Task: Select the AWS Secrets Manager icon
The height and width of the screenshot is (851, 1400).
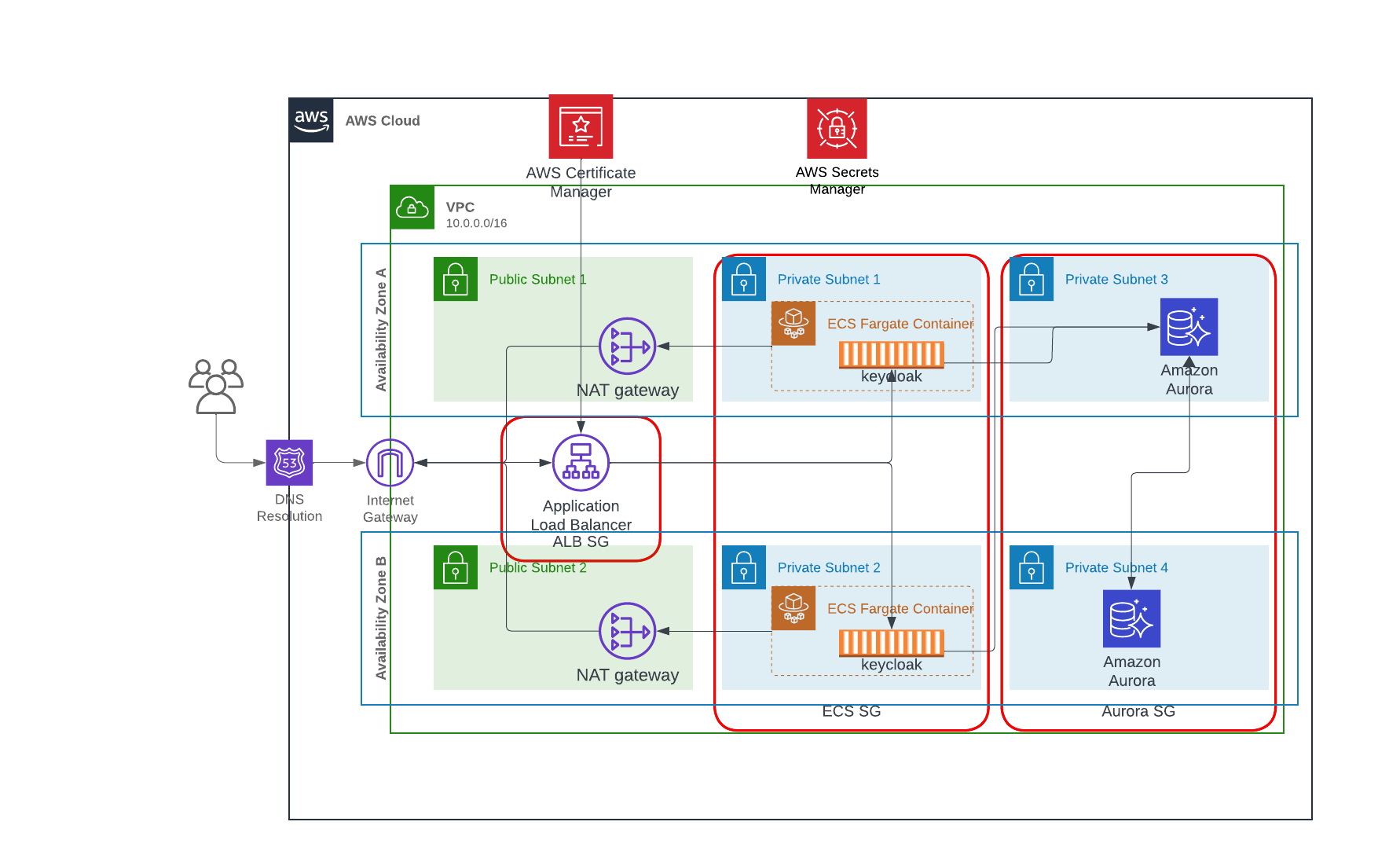Action: pyautogui.click(x=837, y=128)
